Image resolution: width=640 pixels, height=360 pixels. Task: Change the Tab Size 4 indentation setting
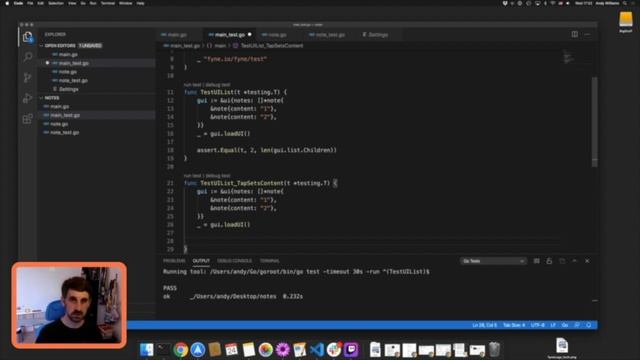514,325
